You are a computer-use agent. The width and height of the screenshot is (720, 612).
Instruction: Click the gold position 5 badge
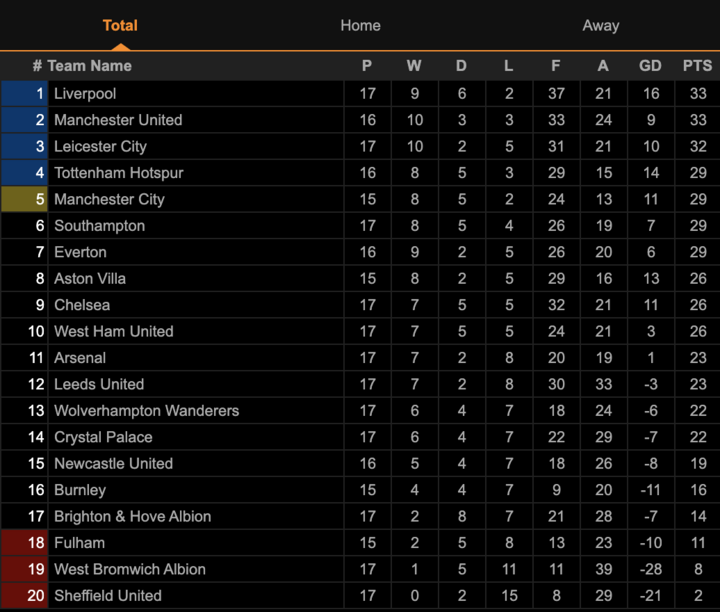[x=24, y=199]
